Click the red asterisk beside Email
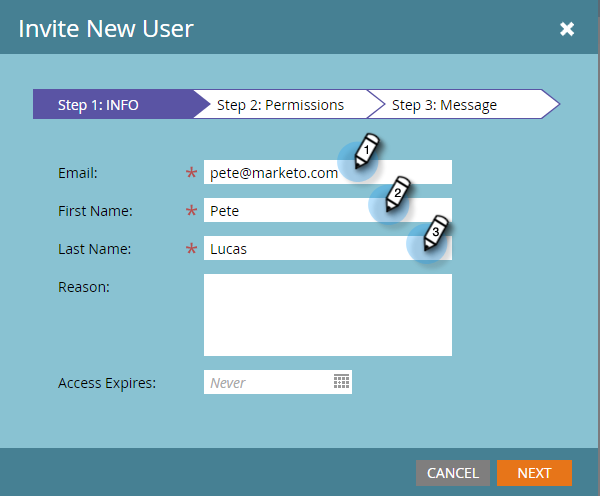 tap(191, 173)
